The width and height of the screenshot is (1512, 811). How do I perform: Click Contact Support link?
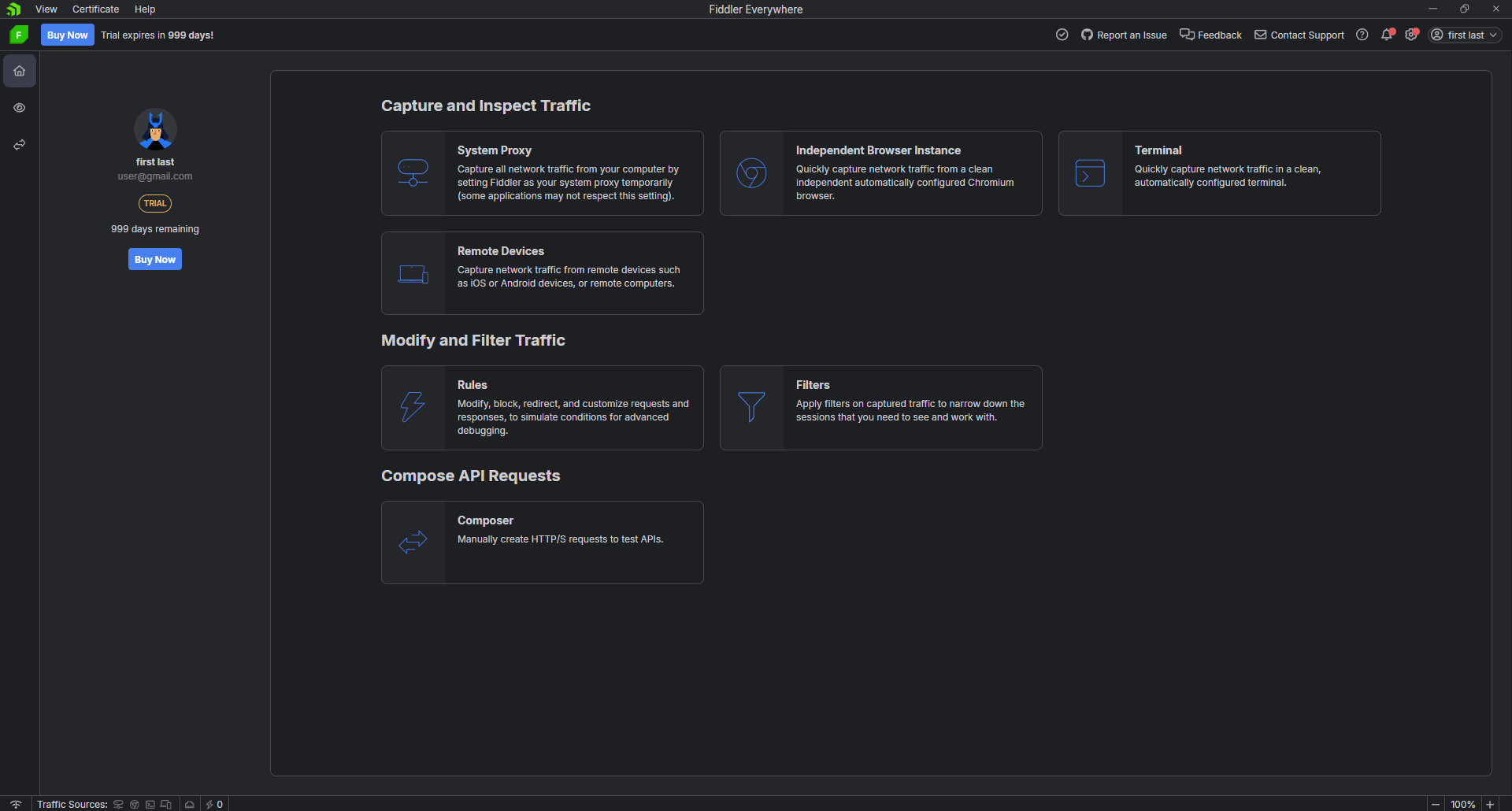click(x=1299, y=35)
